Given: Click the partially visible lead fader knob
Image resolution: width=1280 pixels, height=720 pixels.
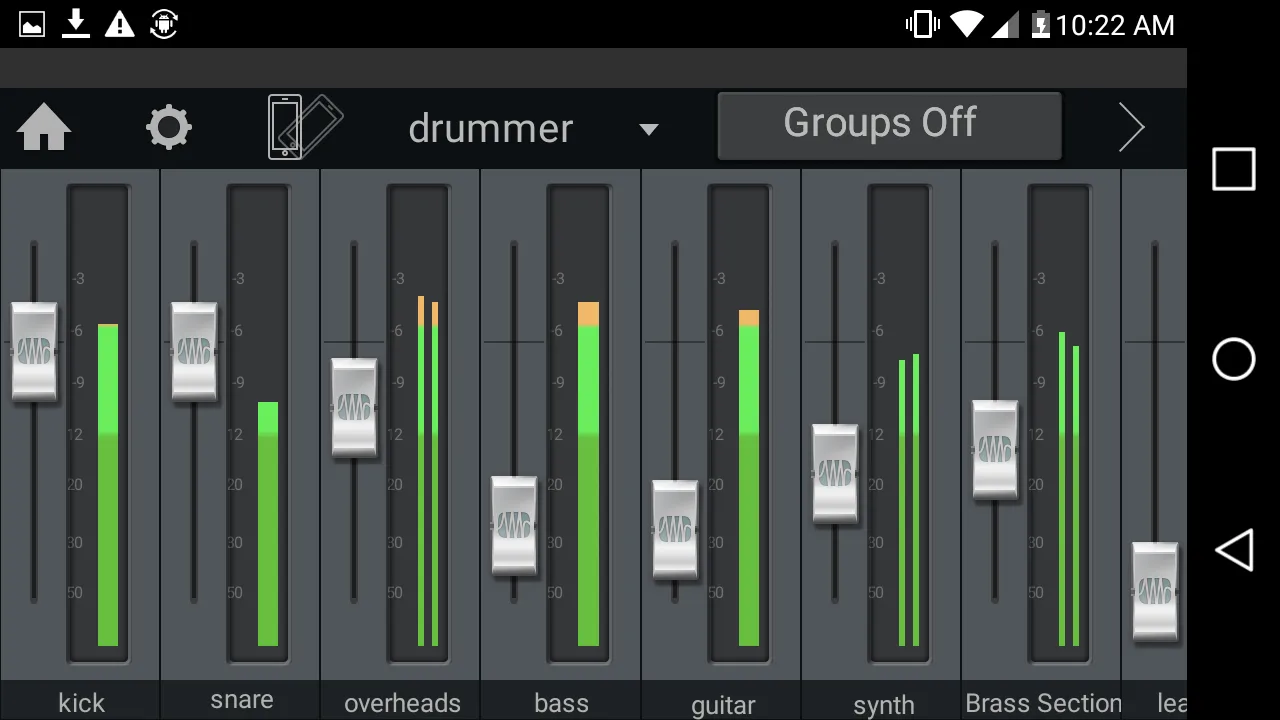Looking at the screenshot, I should click(1155, 592).
